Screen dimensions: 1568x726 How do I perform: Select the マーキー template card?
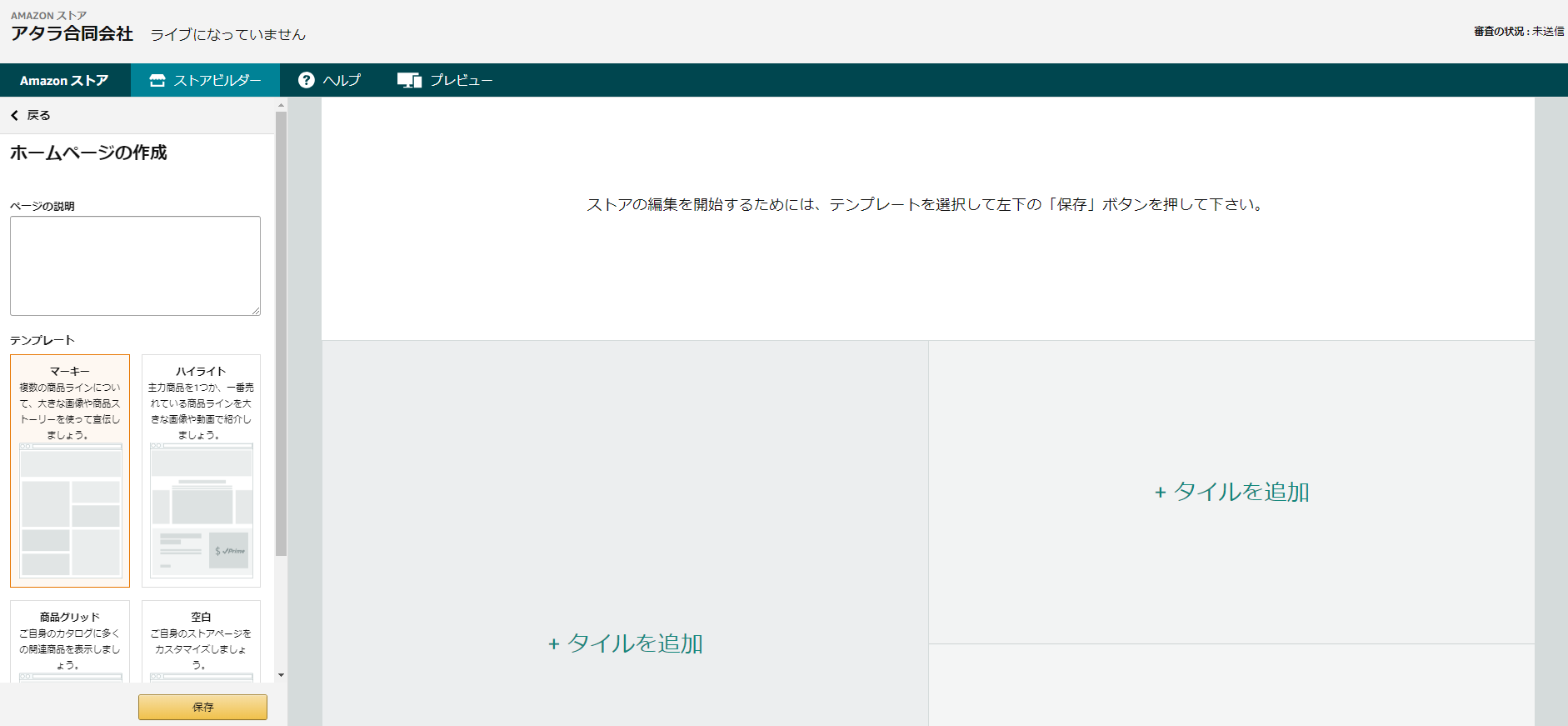click(70, 471)
